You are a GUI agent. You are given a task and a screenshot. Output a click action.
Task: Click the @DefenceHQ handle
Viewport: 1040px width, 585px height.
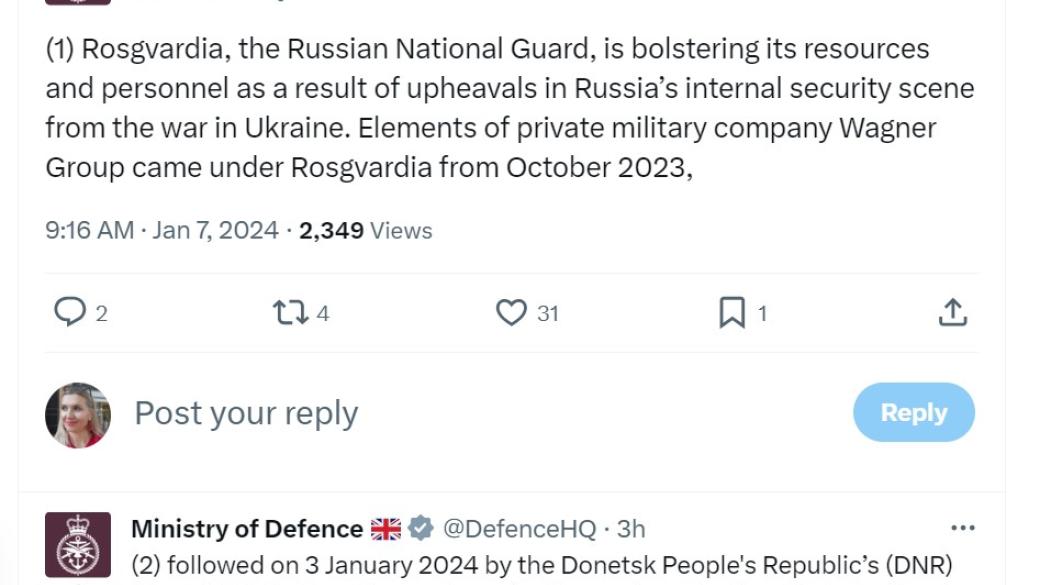tap(518, 528)
